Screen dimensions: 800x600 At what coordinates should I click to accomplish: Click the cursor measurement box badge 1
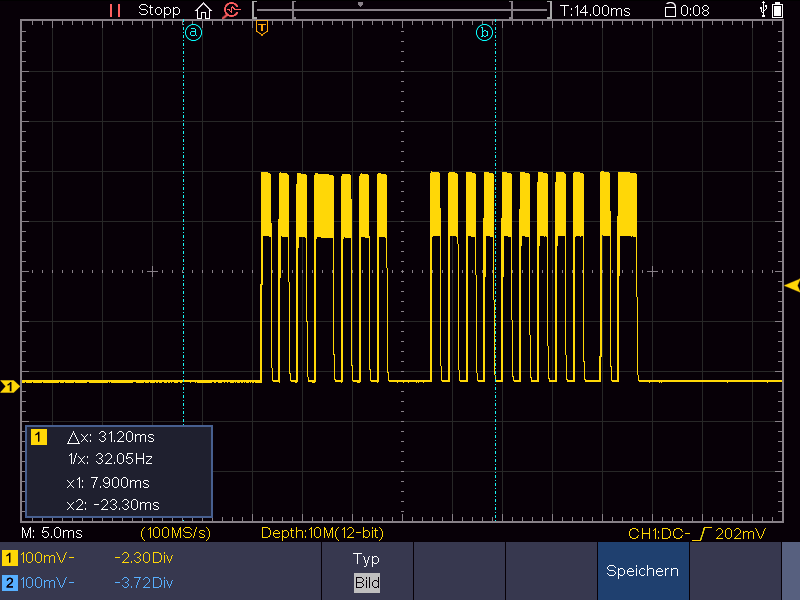click(39, 437)
